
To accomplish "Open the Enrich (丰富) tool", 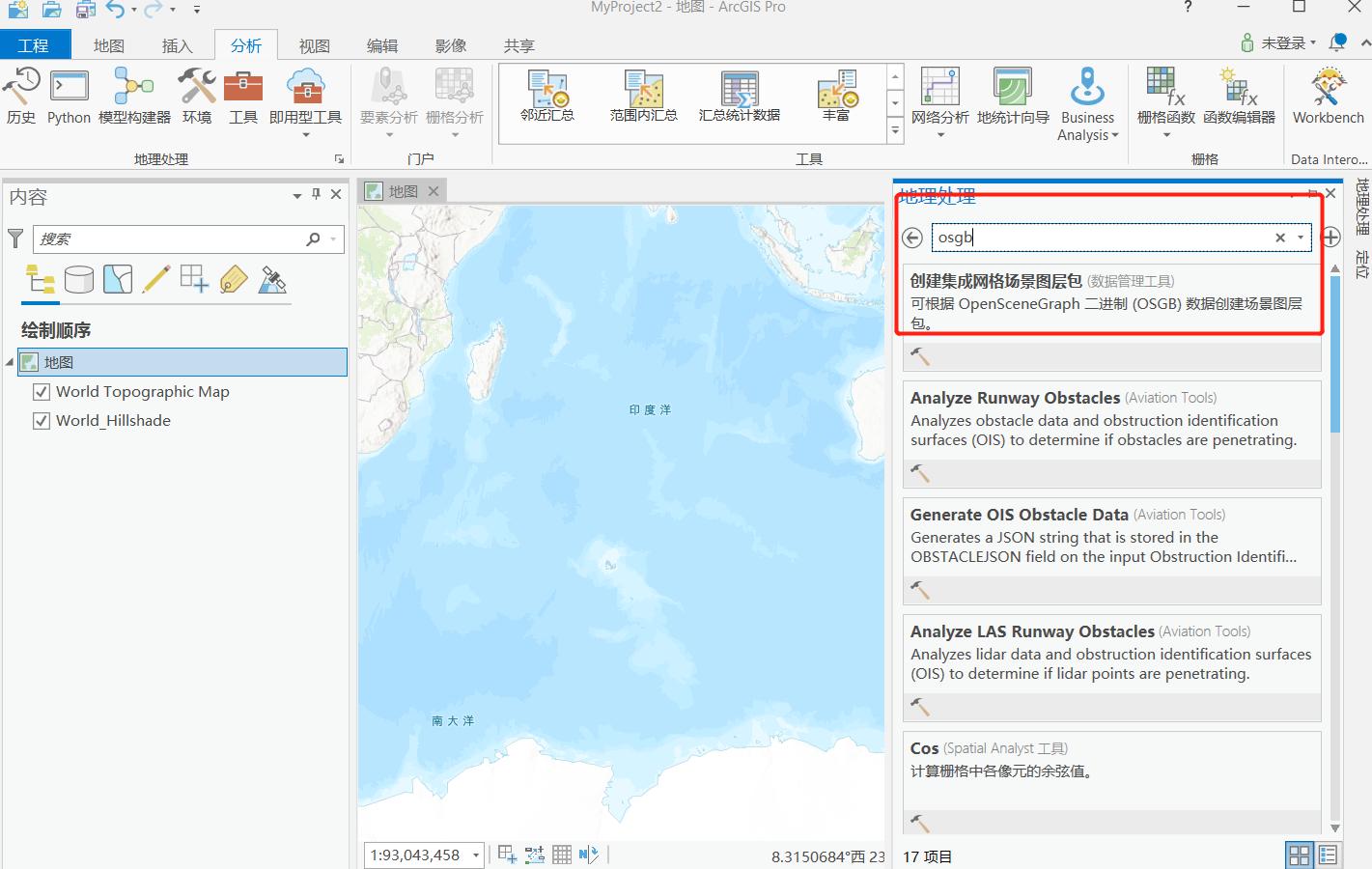I will (x=836, y=96).
